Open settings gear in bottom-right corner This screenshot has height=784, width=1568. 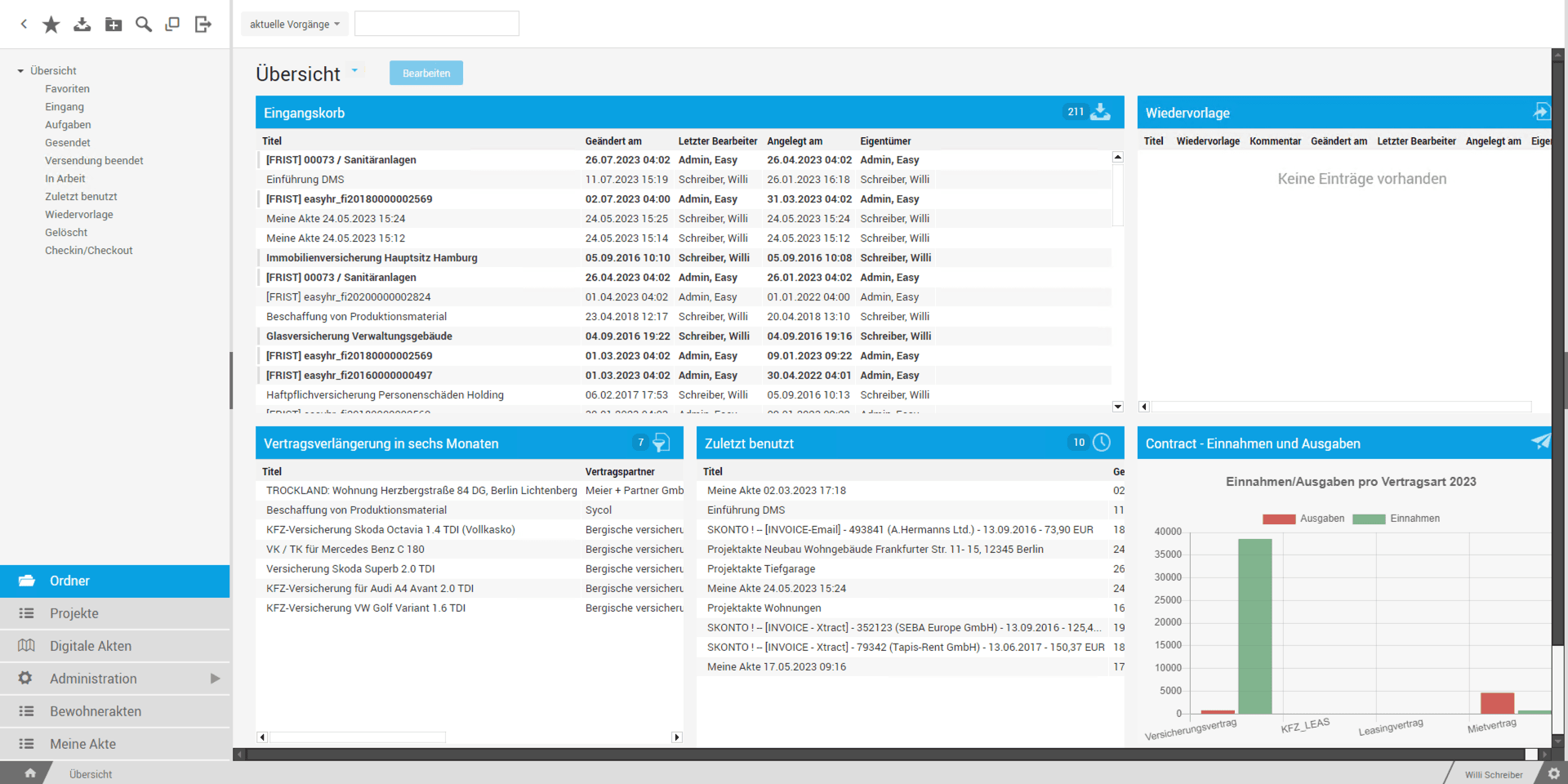click(x=1553, y=773)
